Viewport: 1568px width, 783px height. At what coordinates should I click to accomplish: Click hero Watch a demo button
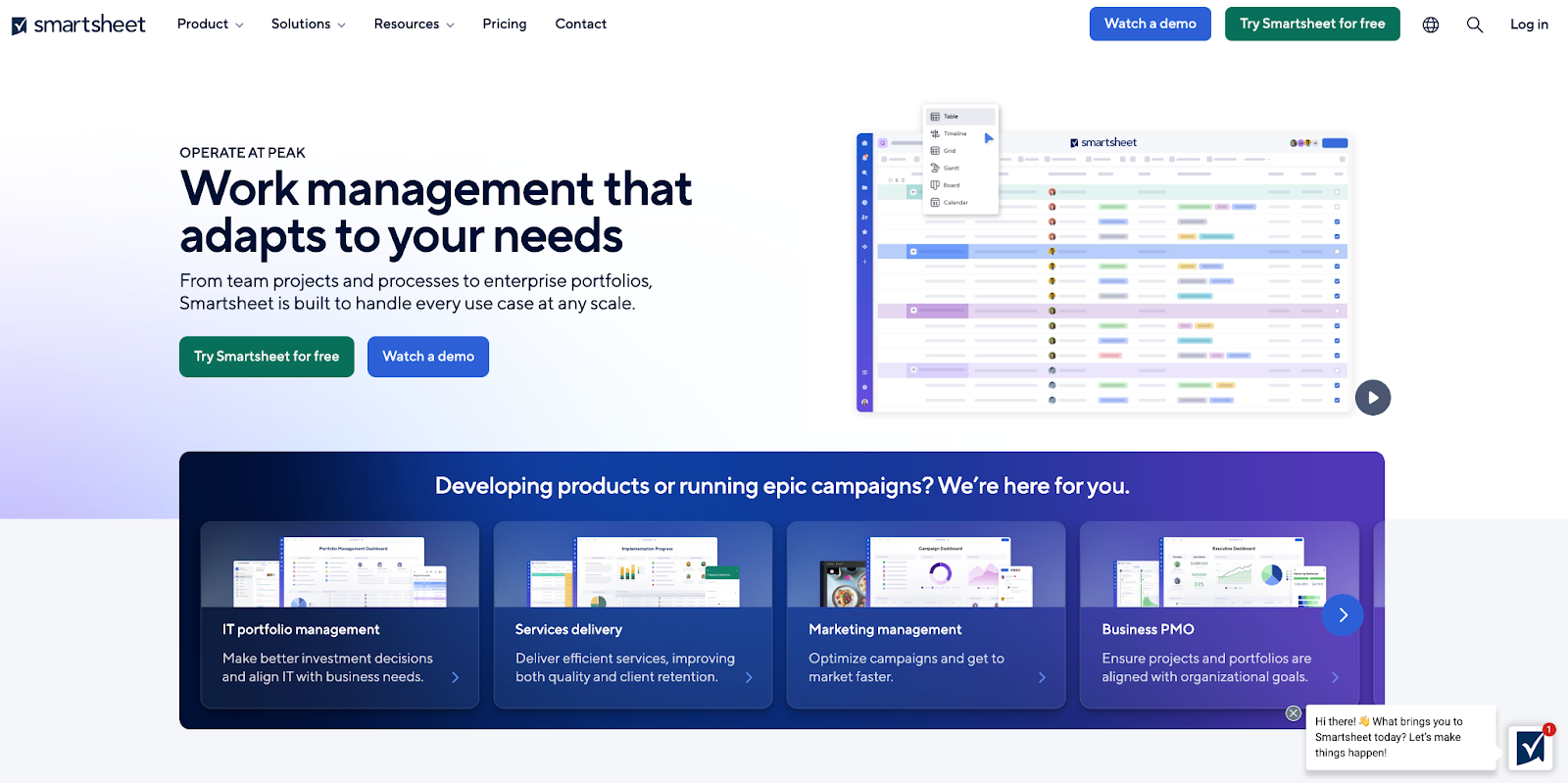point(428,357)
